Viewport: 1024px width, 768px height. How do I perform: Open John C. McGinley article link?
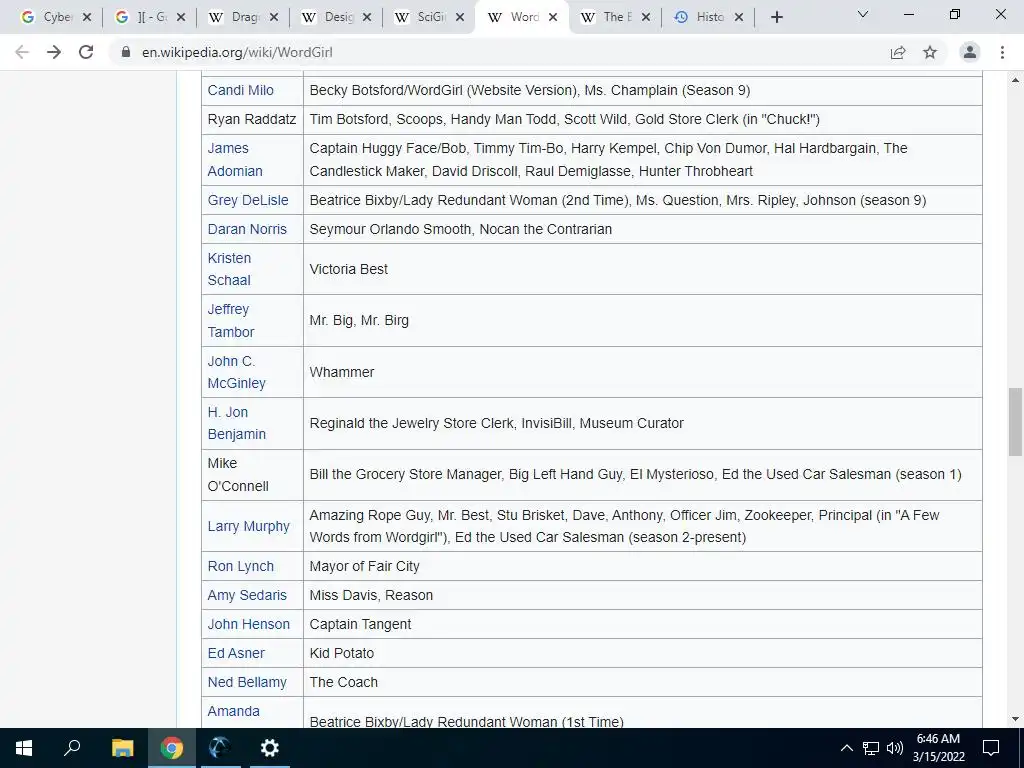236,372
